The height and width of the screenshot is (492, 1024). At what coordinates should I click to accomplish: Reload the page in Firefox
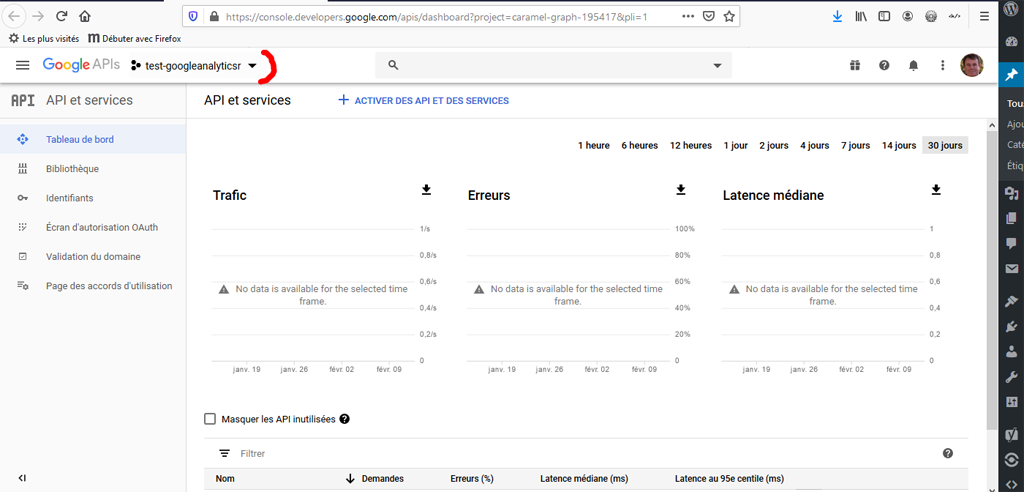(62, 17)
